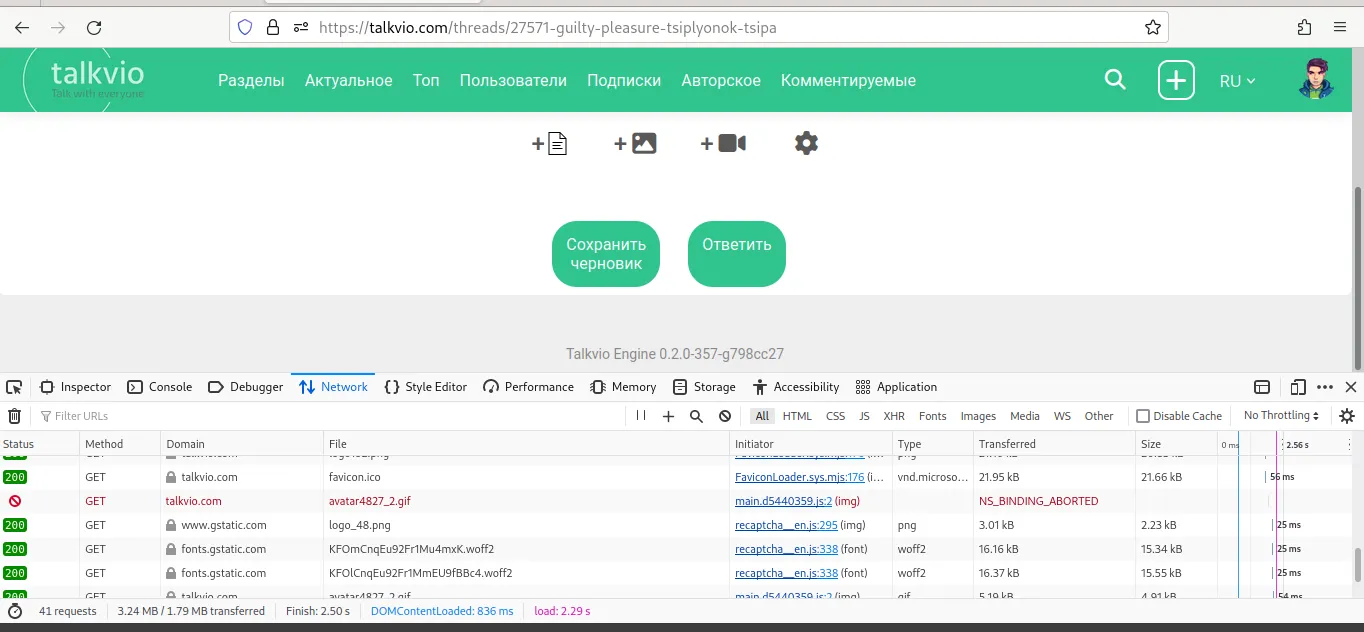Click the Сохранить черновик button
This screenshot has width=1364, height=632.
coord(606,254)
